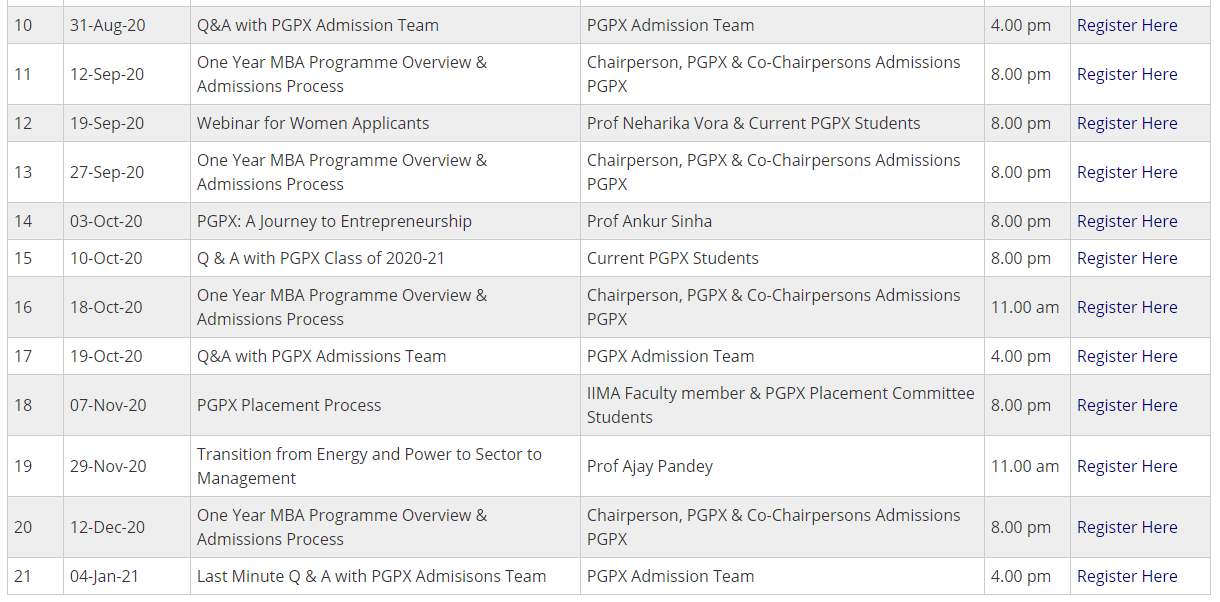Register for Q & A with PGPX Class of 2020-21

[x=1127, y=258]
